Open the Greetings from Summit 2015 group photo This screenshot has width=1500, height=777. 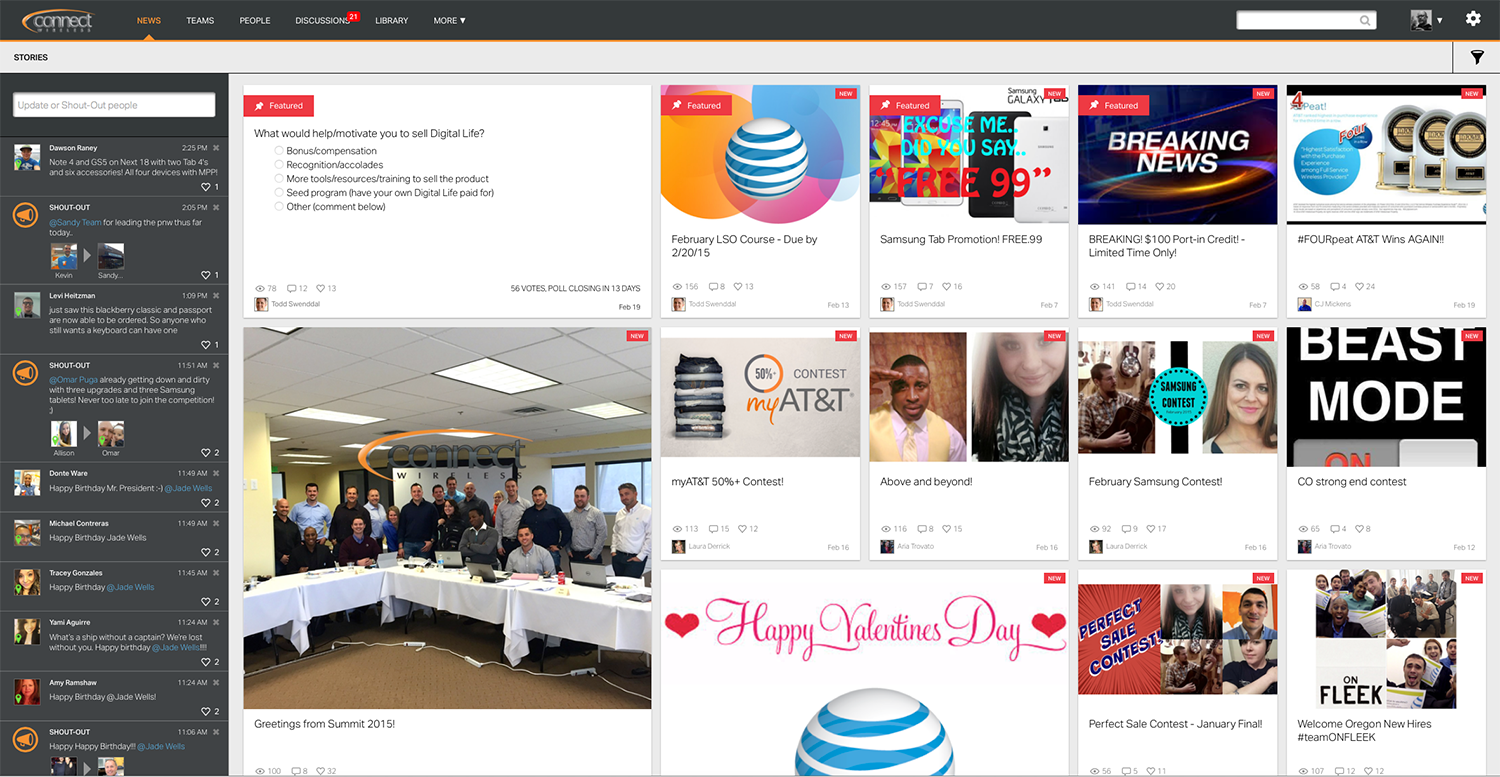pyautogui.click(x=447, y=518)
